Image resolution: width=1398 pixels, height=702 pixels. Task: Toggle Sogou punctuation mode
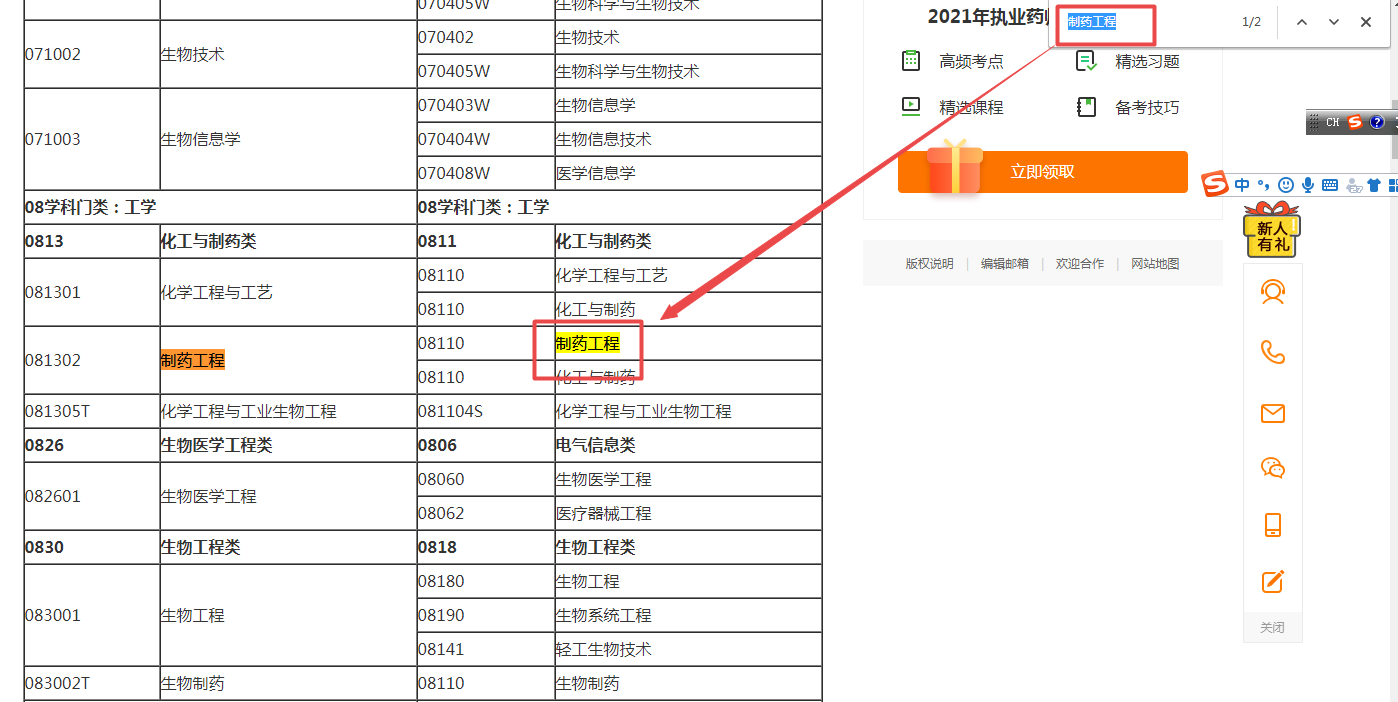1264,185
